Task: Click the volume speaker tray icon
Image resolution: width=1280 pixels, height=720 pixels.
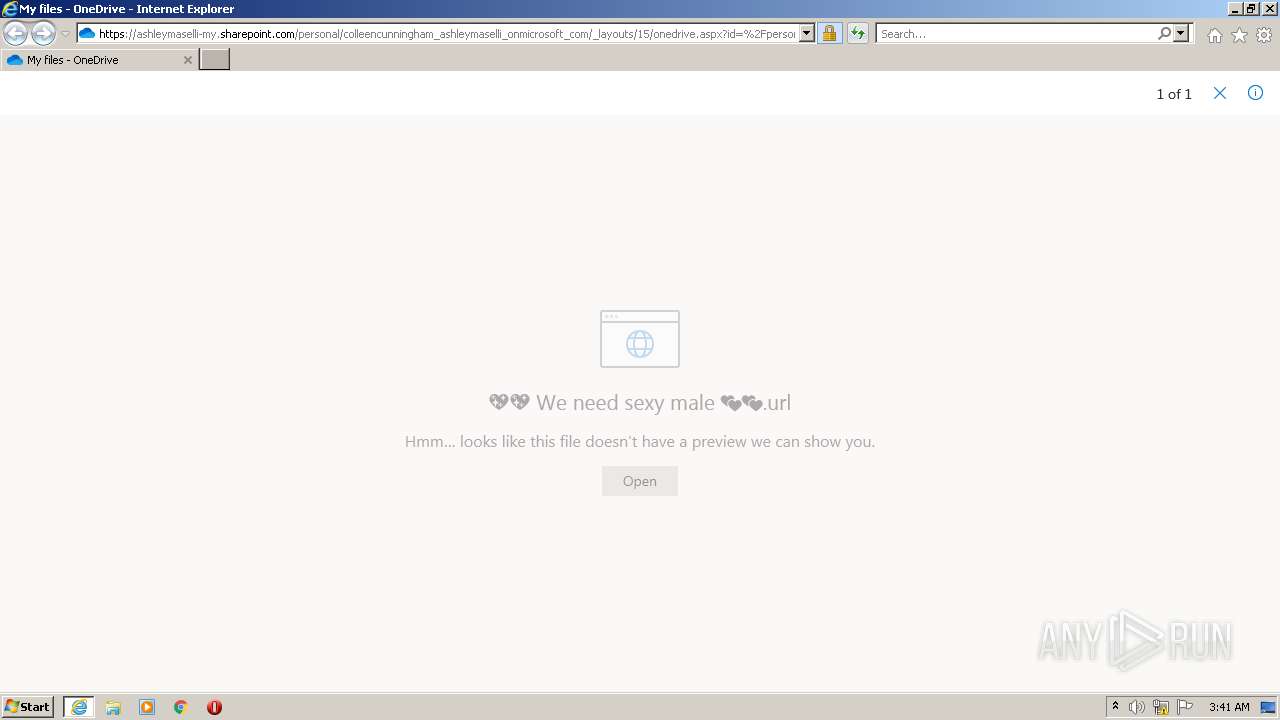Action: [1137, 707]
